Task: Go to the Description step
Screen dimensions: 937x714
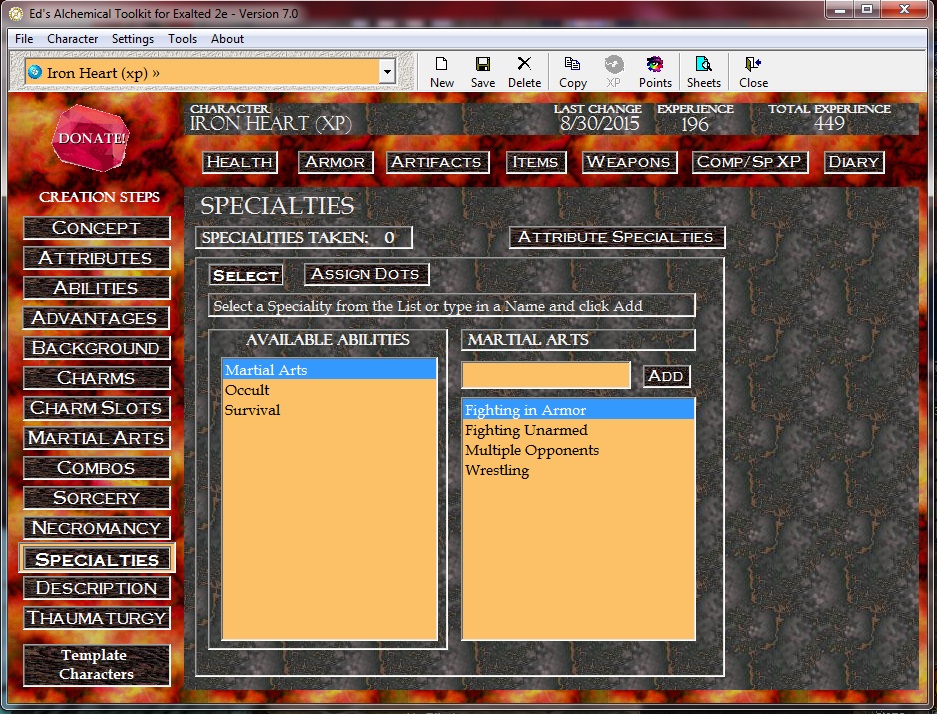Action: coord(96,588)
